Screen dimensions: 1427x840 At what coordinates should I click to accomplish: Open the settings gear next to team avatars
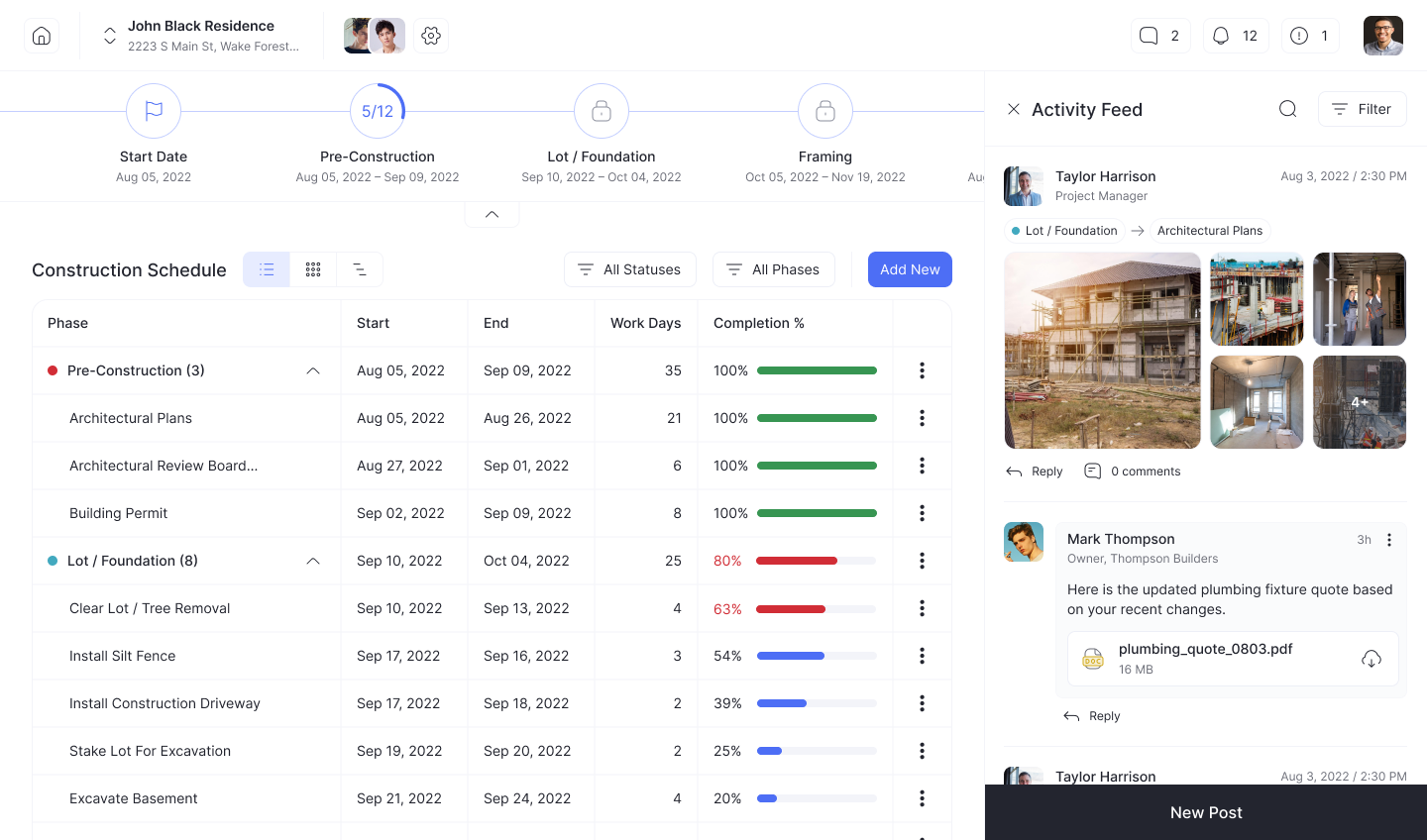coord(431,35)
